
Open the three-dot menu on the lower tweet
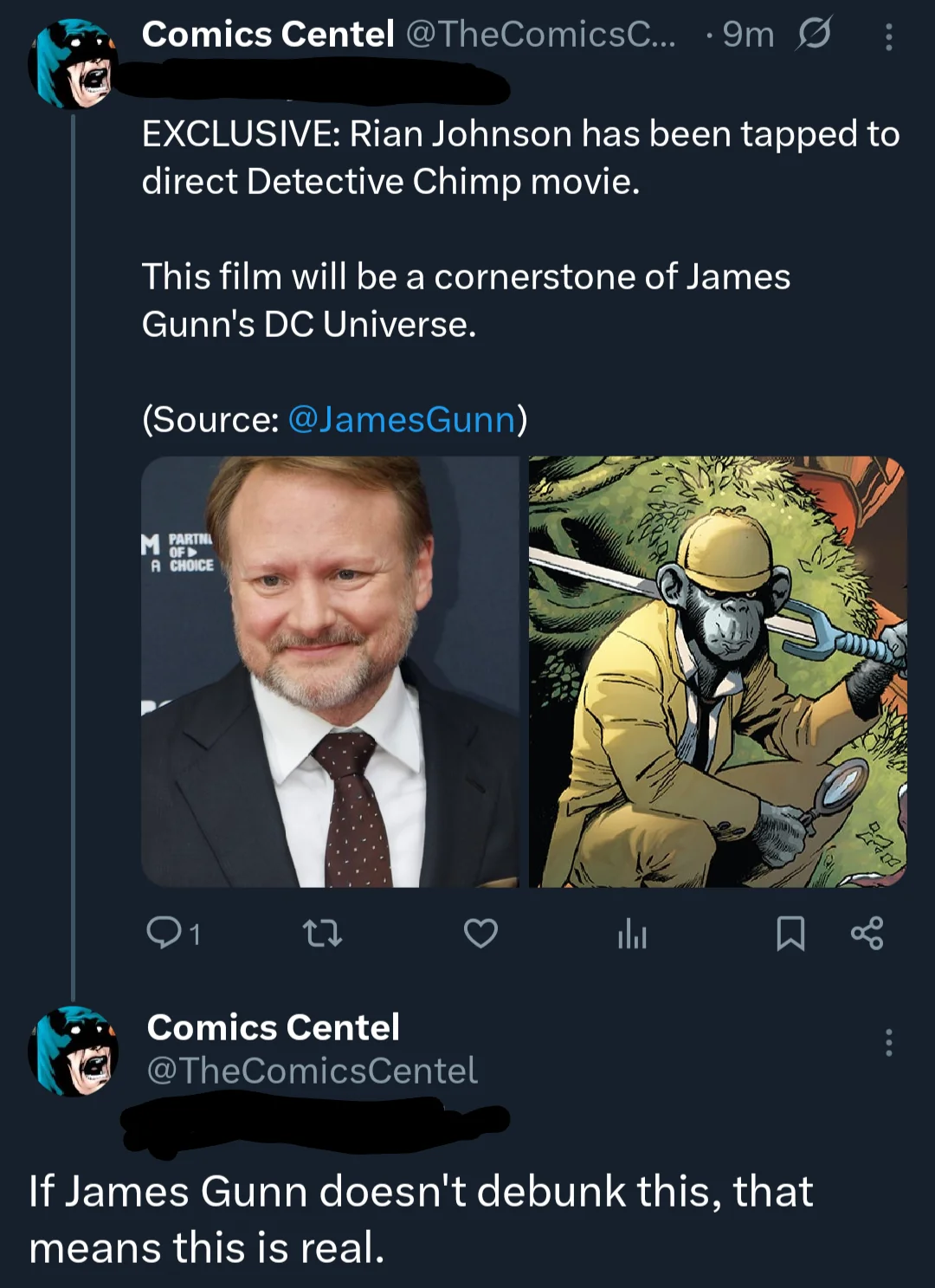point(888,1042)
